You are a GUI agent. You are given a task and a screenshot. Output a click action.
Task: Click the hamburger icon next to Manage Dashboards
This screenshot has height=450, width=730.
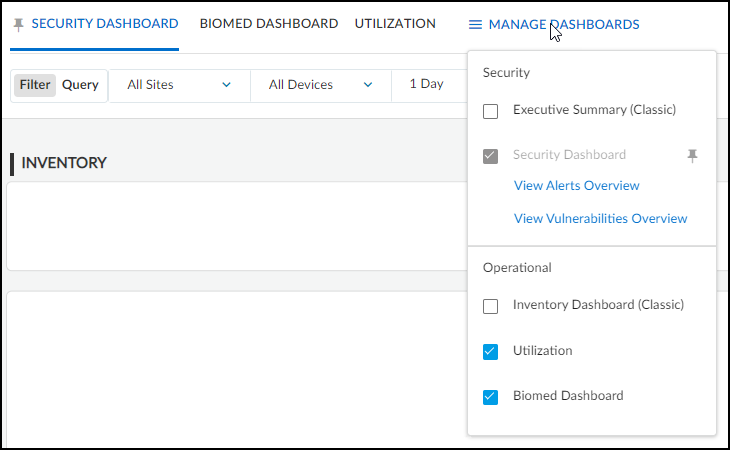[x=476, y=24]
